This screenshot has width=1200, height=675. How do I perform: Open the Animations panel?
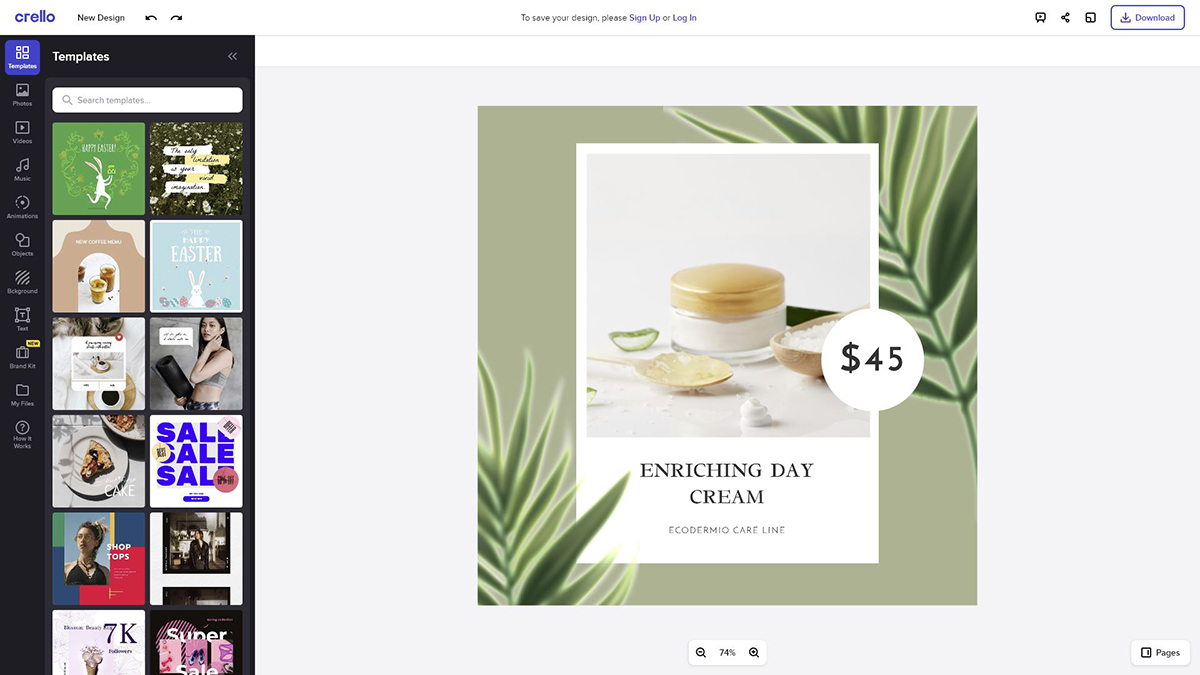tap(22, 207)
